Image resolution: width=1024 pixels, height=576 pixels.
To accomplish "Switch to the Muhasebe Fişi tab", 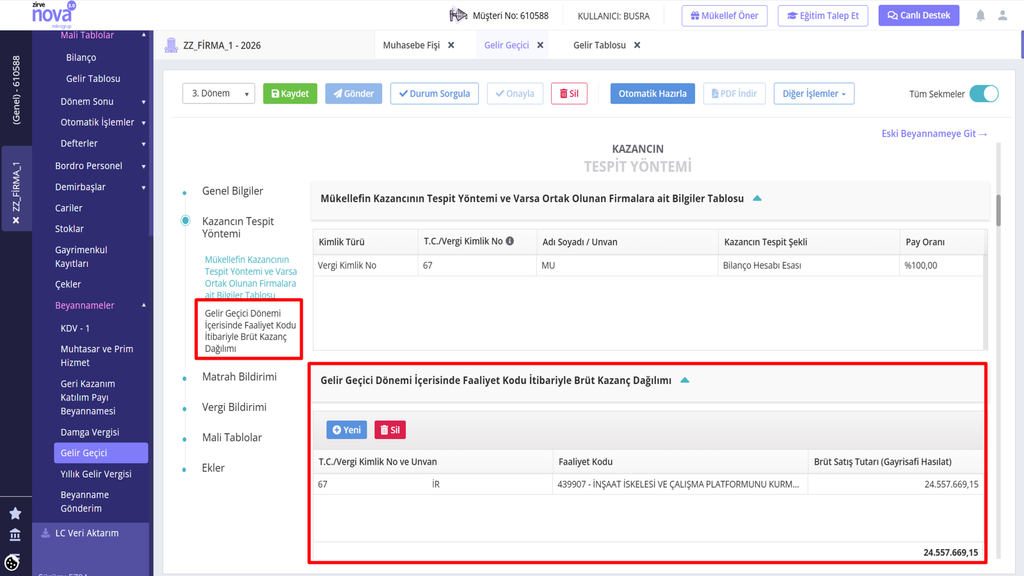I will point(411,45).
